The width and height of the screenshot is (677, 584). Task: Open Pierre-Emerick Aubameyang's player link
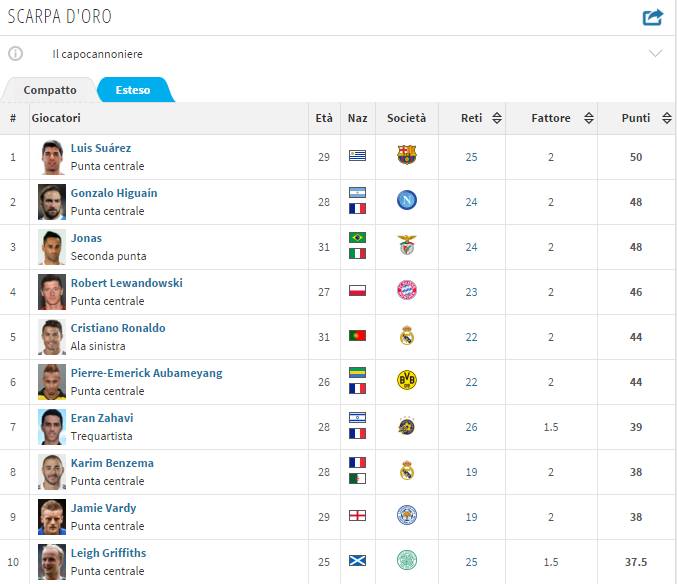pyautogui.click(x=146, y=373)
